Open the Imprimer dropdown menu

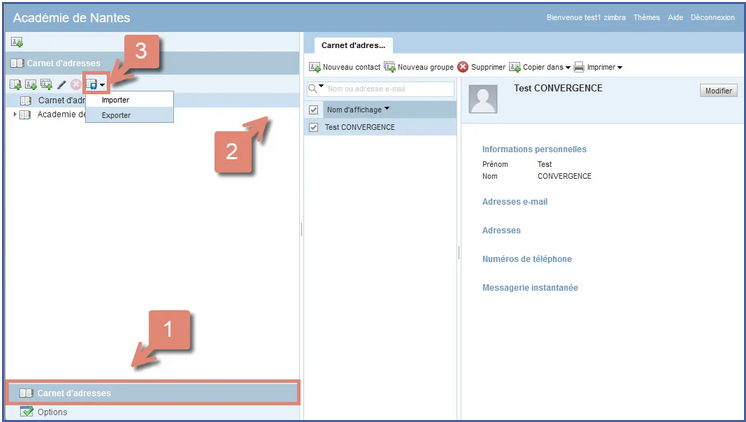(x=598, y=67)
